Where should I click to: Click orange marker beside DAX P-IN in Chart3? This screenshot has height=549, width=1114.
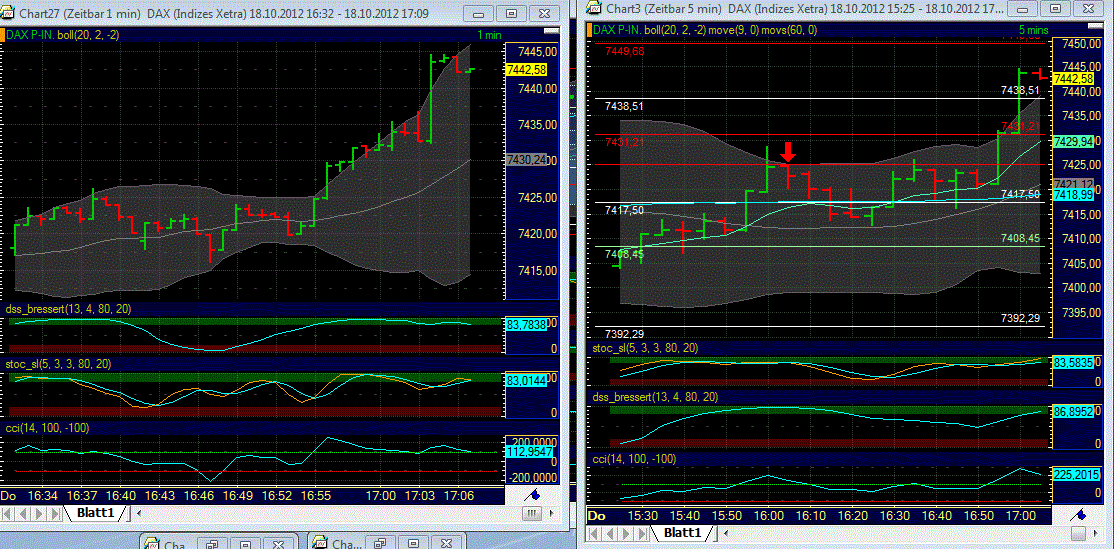tap(590, 29)
